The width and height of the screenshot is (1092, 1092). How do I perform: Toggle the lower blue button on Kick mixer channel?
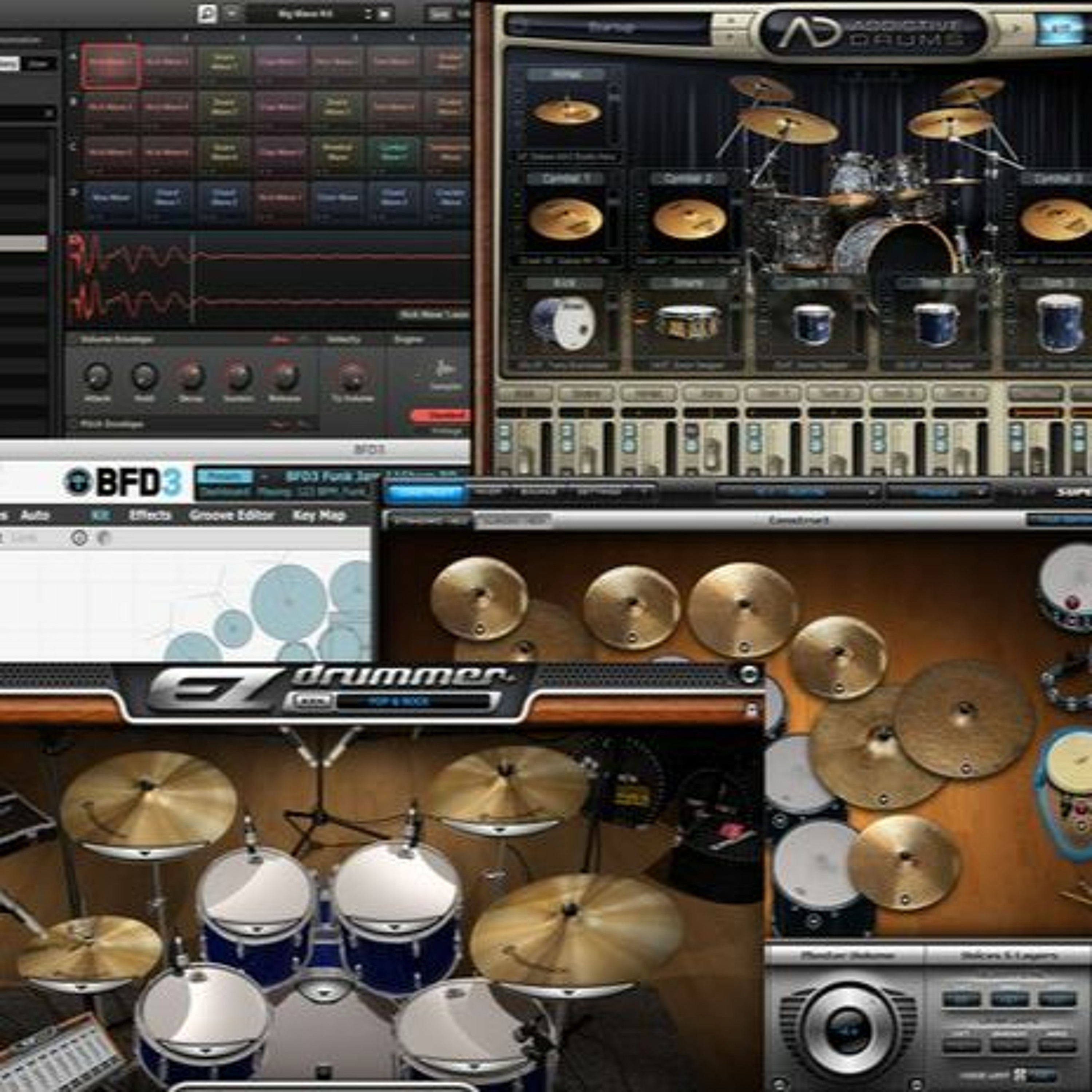click(x=504, y=447)
